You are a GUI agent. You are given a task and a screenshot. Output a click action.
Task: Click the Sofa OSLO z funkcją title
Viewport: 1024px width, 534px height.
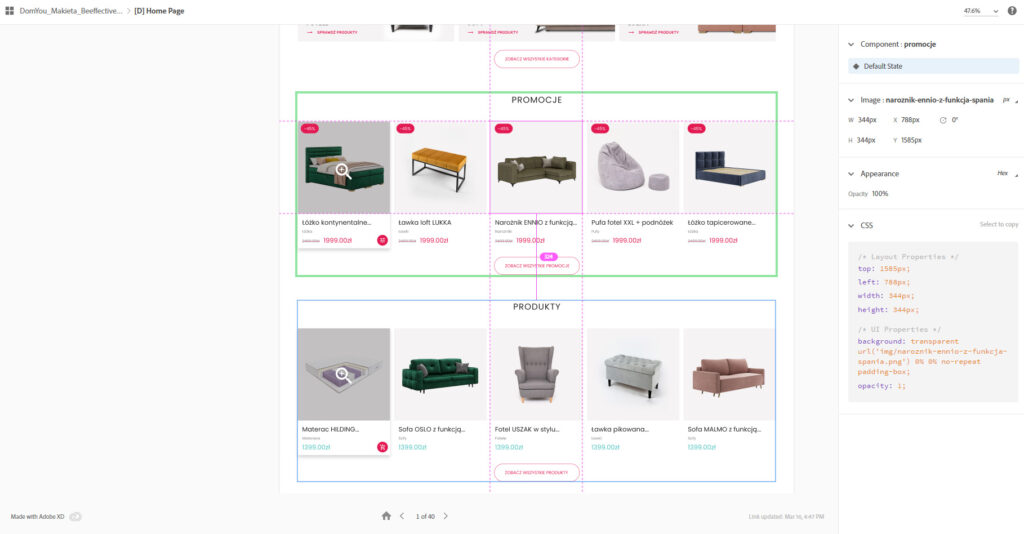pos(432,430)
